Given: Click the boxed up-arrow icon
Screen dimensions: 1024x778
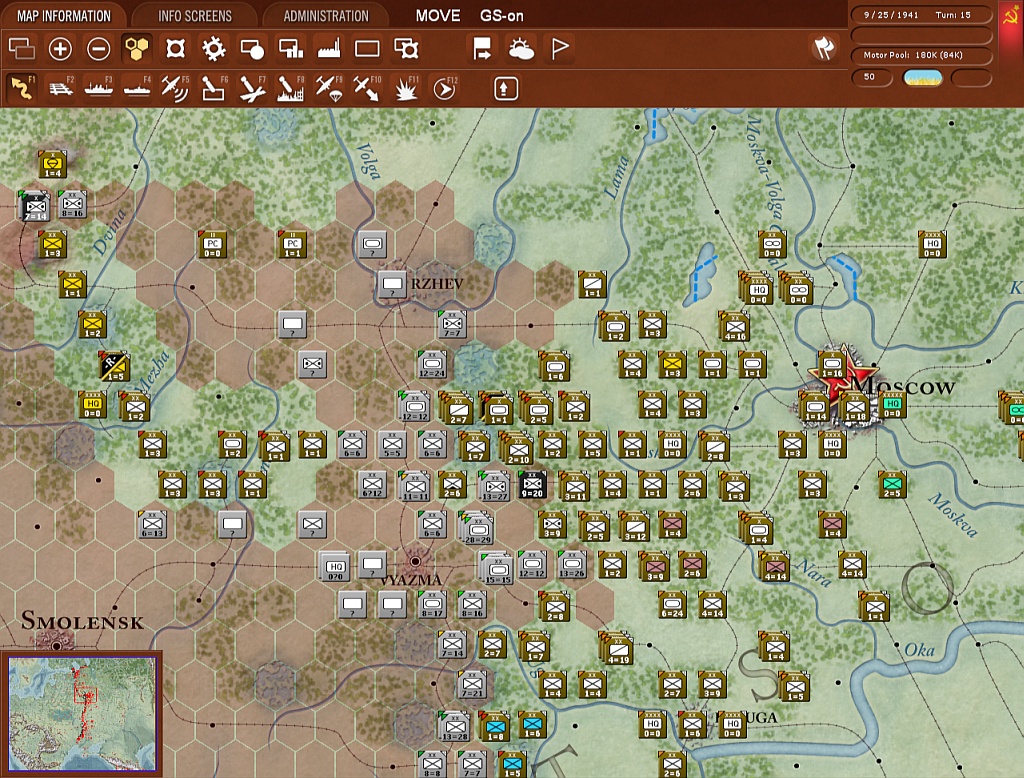Looking at the screenshot, I should [x=505, y=88].
